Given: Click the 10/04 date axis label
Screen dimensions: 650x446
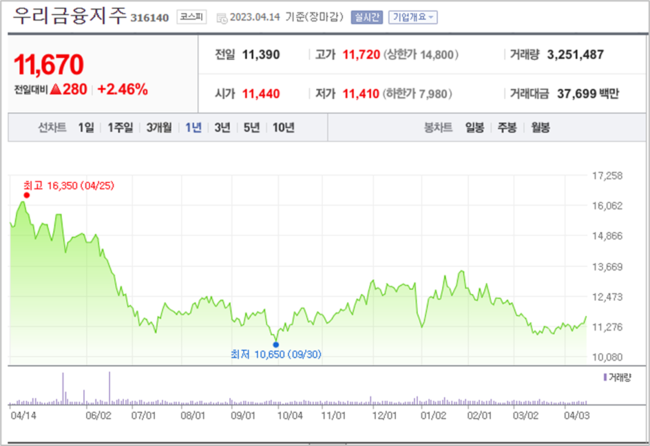Looking at the screenshot, I should coord(290,415).
